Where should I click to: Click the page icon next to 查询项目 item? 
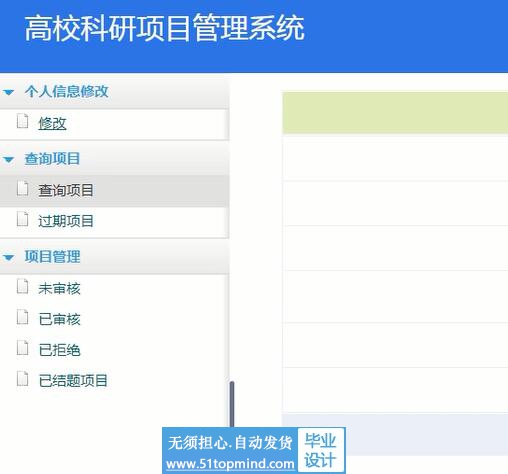pos(22,188)
